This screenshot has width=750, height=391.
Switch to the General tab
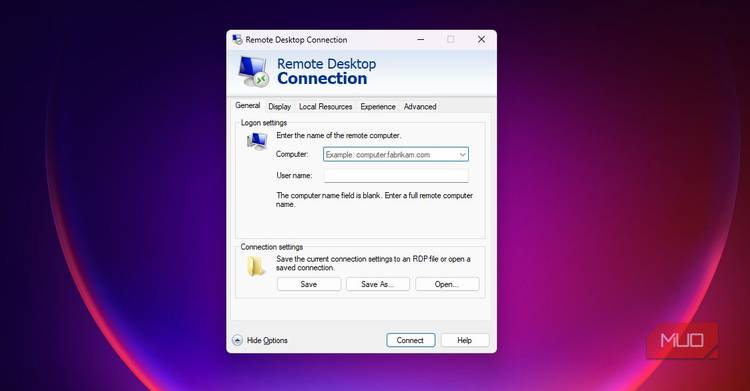pos(248,105)
